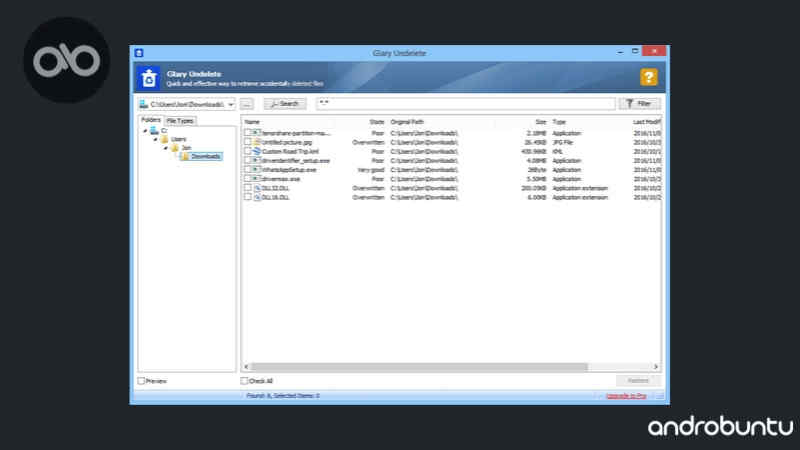Sort by the State column header
This screenshot has height=450, width=800.
click(377, 122)
